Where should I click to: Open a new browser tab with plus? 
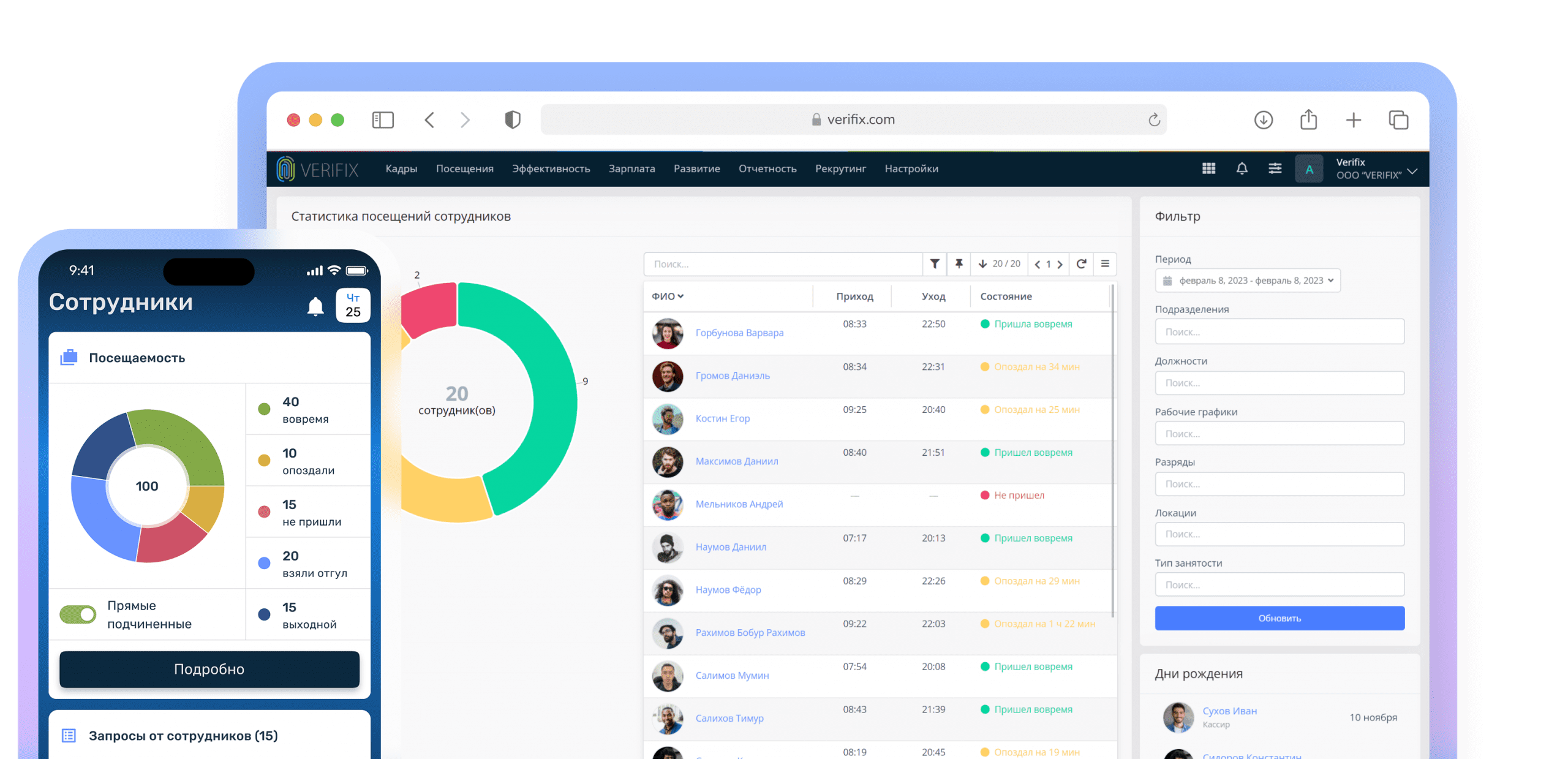1353,119
